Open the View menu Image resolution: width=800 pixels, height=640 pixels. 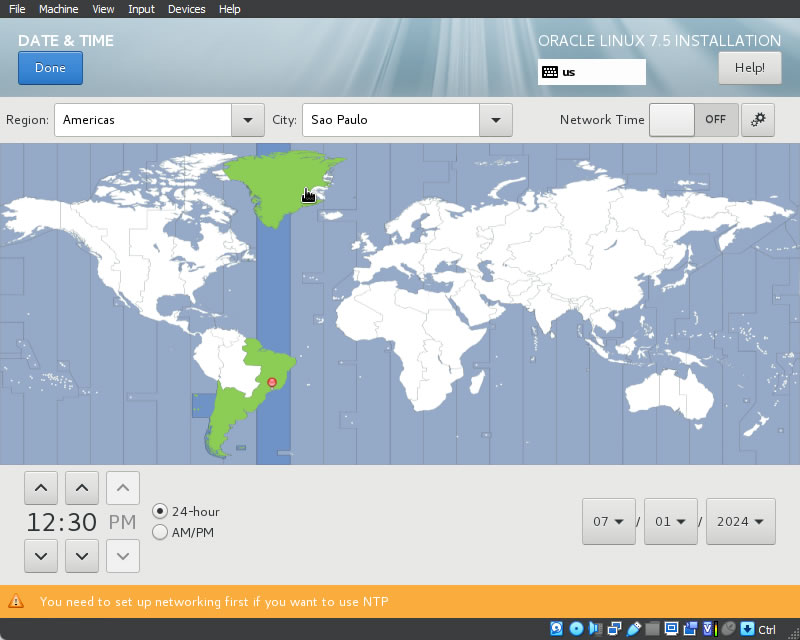(103, 9)
